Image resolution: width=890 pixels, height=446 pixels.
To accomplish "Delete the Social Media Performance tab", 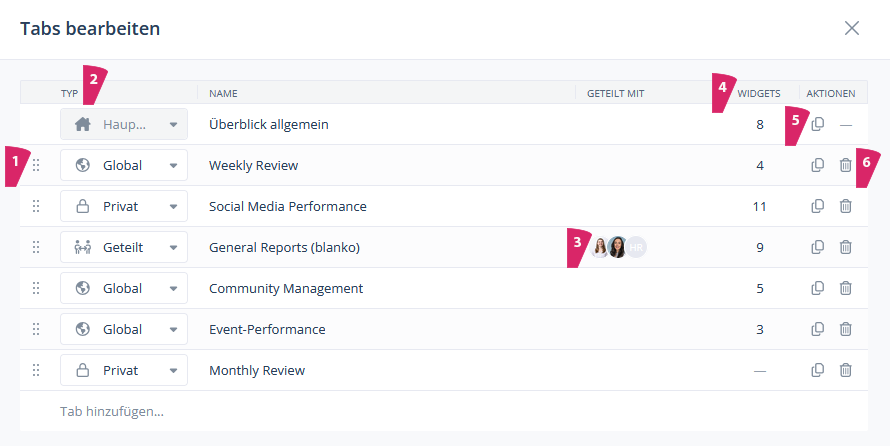I will 845,206.
